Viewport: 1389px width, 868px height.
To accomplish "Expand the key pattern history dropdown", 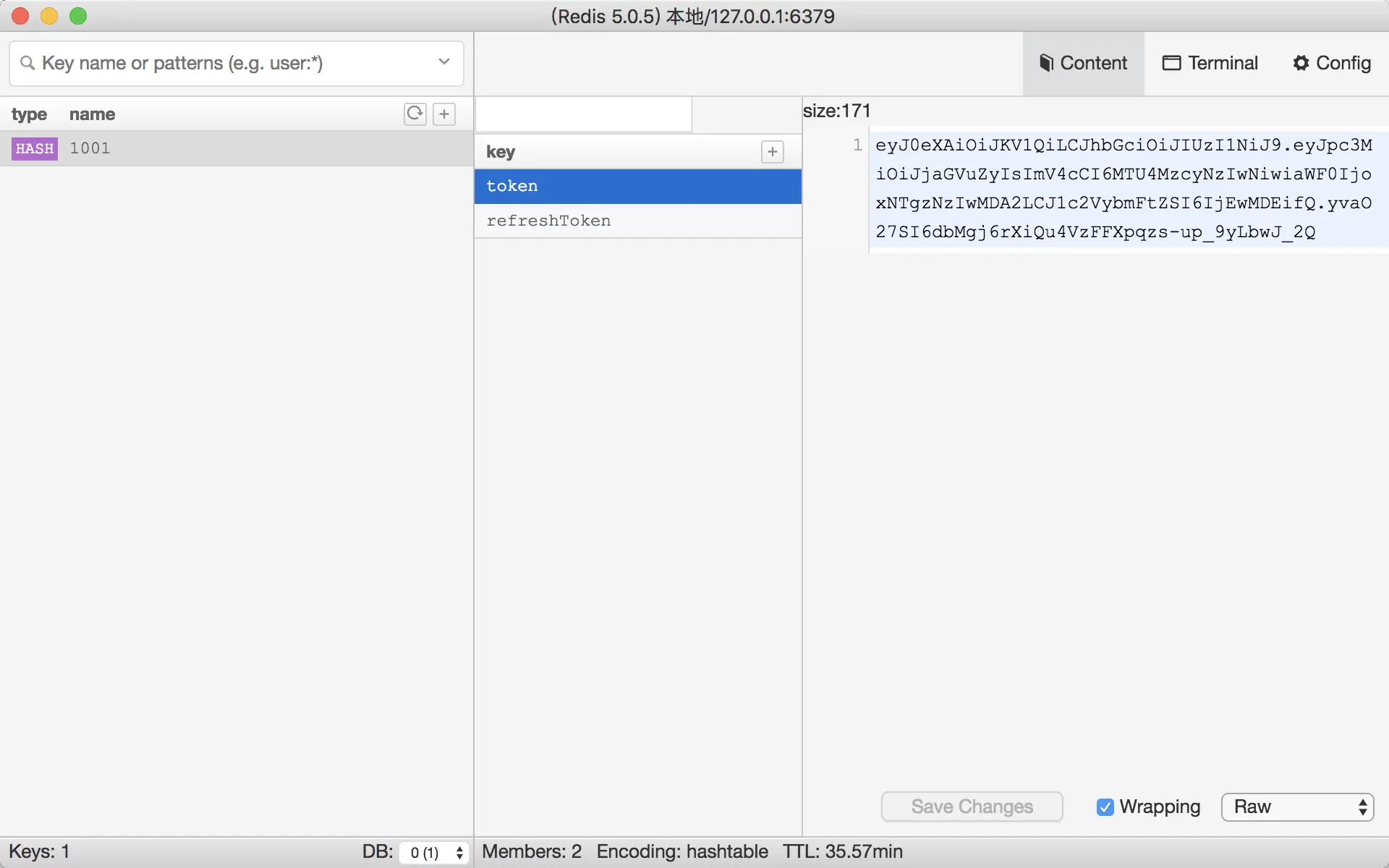I will (x=444, y=62).
